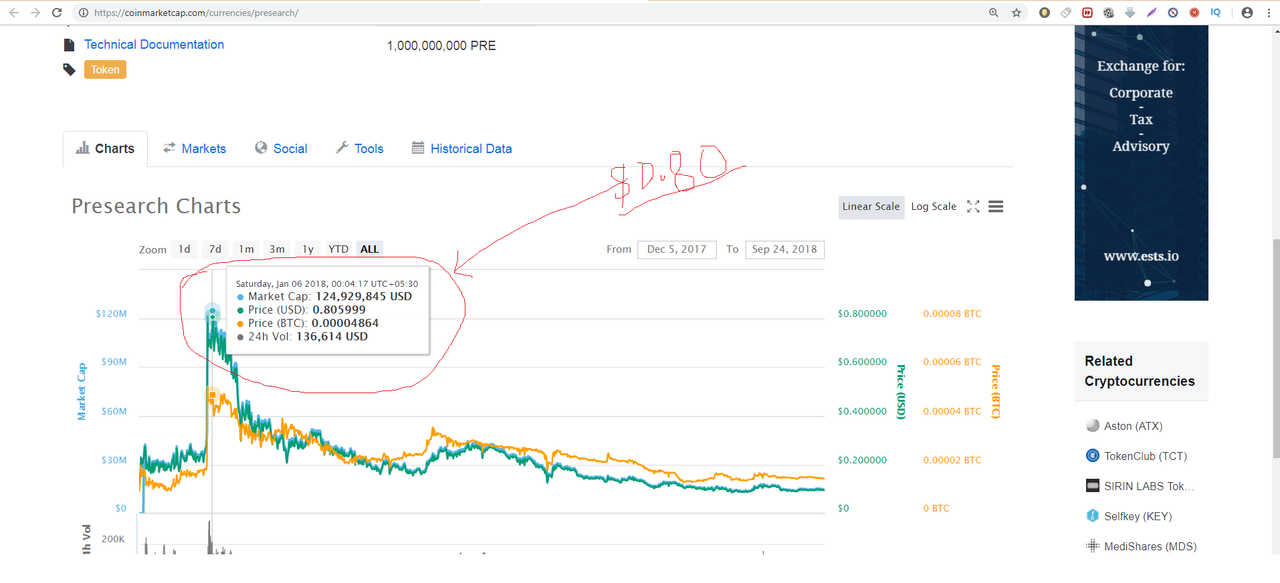
Task: Open the price tag extension
Action: (1066, 13)
